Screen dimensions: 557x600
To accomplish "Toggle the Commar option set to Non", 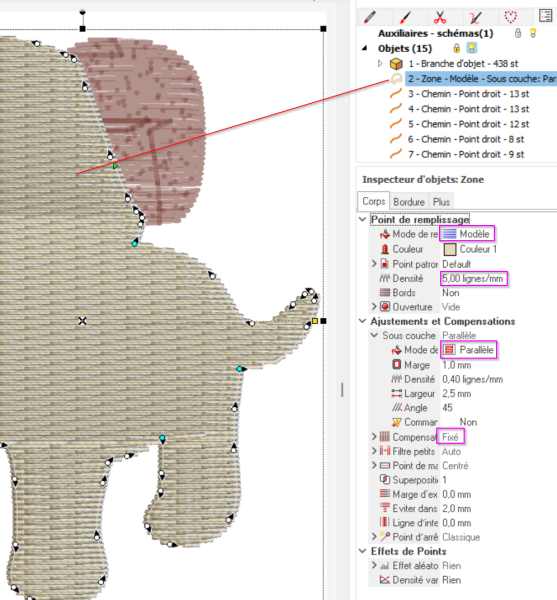I will 468,422.
